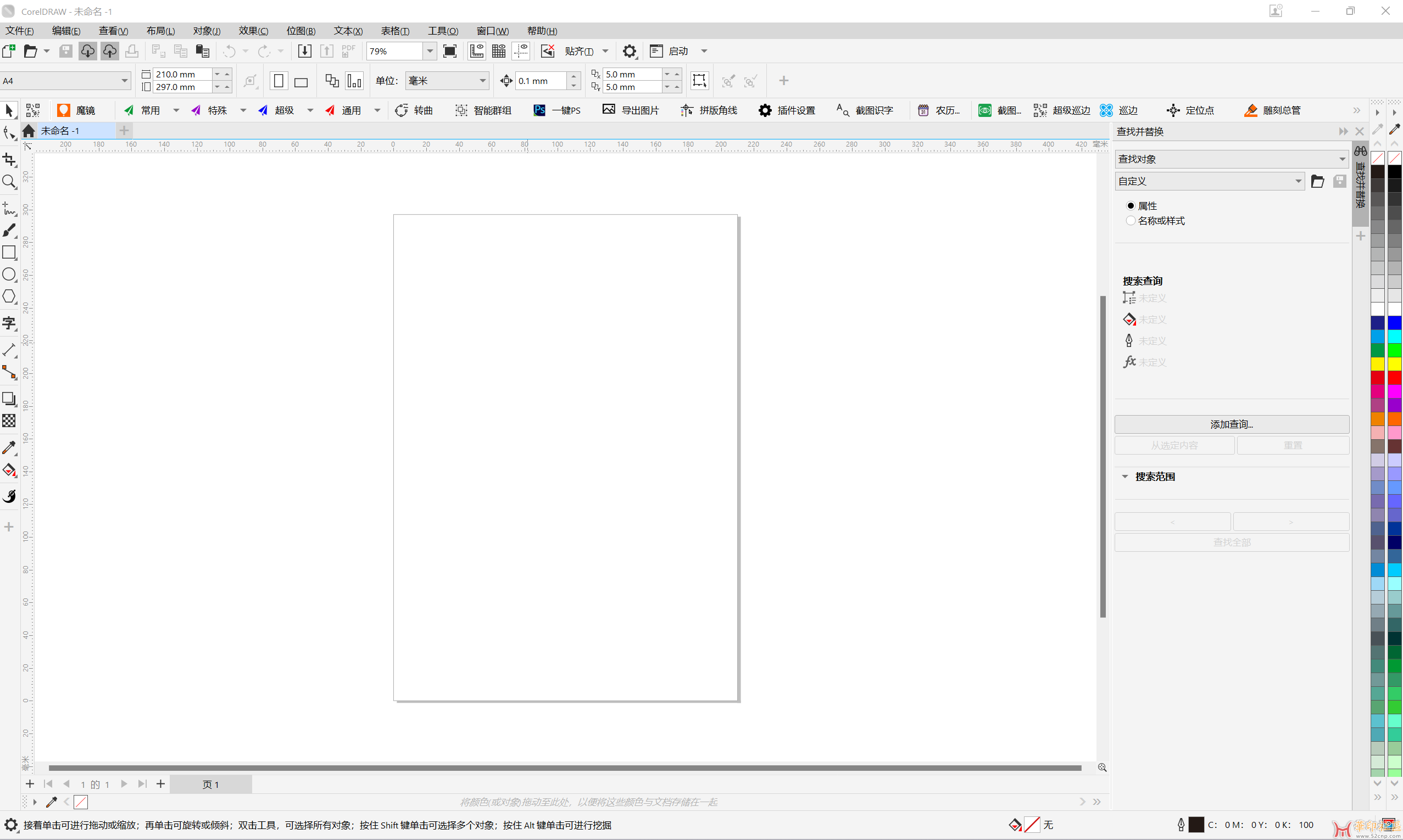
Task: Click the 超级巡边 button
Action: coord(1062,110)
